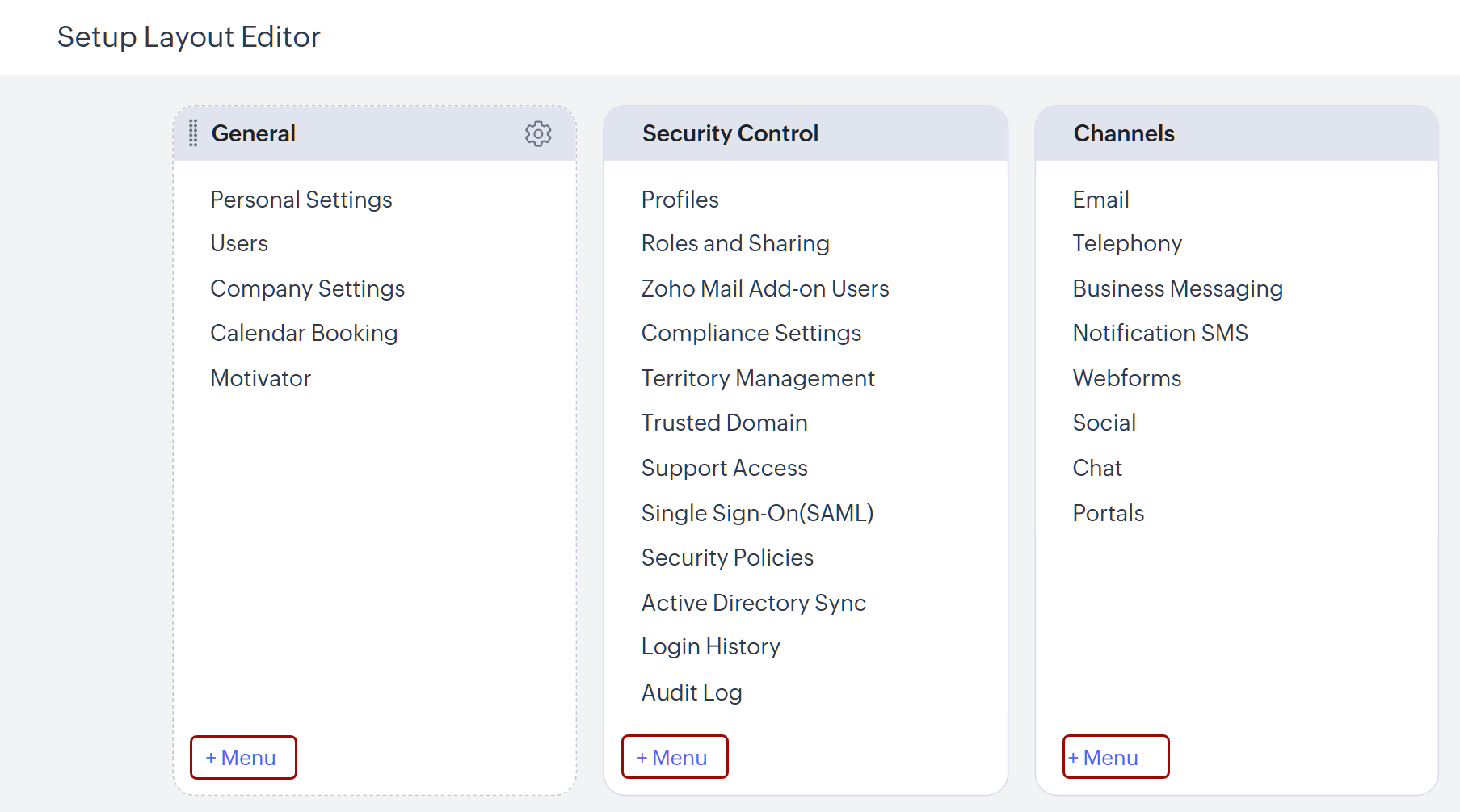Select Audit Log entry
This screenshot has height=812, width=1460.
(x=691, y=692)
